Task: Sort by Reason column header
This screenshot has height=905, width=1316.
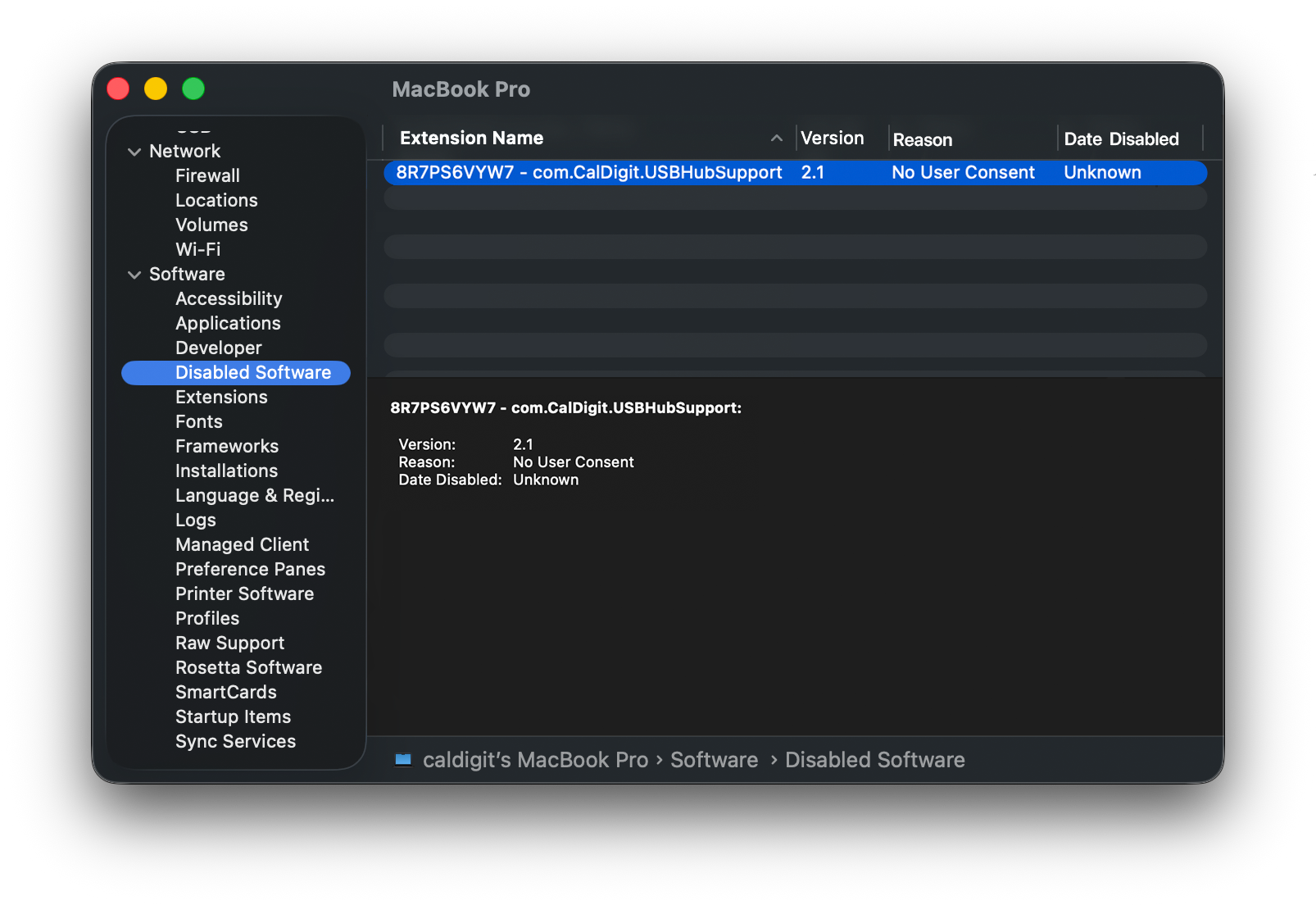Action: [922, 140]
